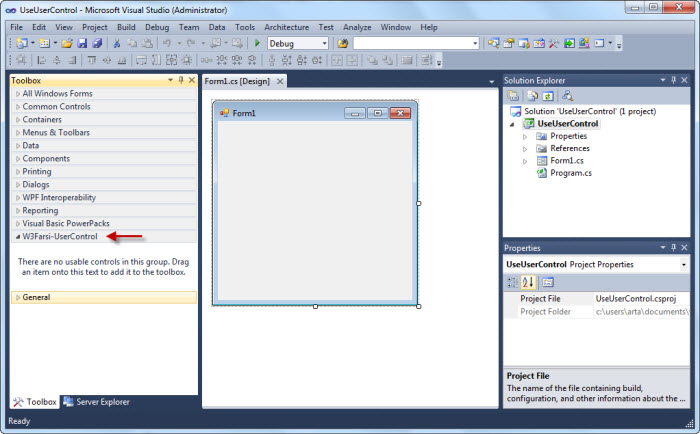Toggle auto-hide pin on Properties panel
700x434 pixels.
[673, 247]
